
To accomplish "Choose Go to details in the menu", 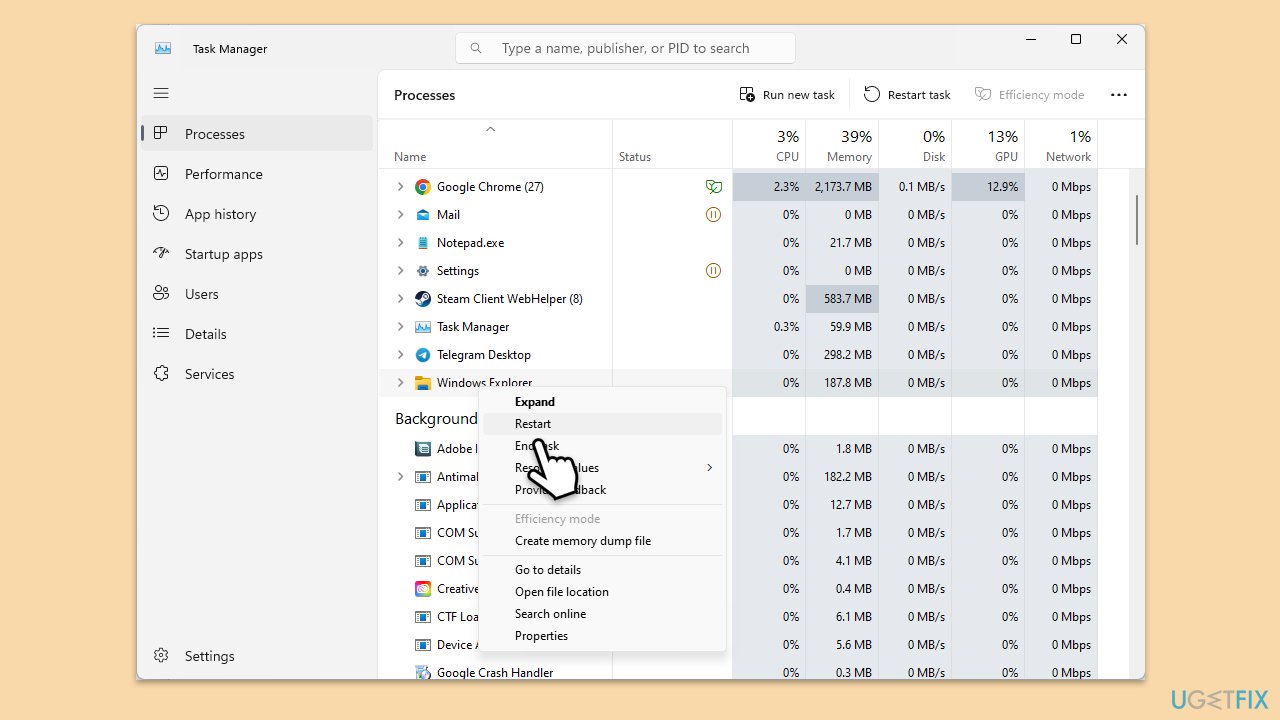I will pos(547,569).
